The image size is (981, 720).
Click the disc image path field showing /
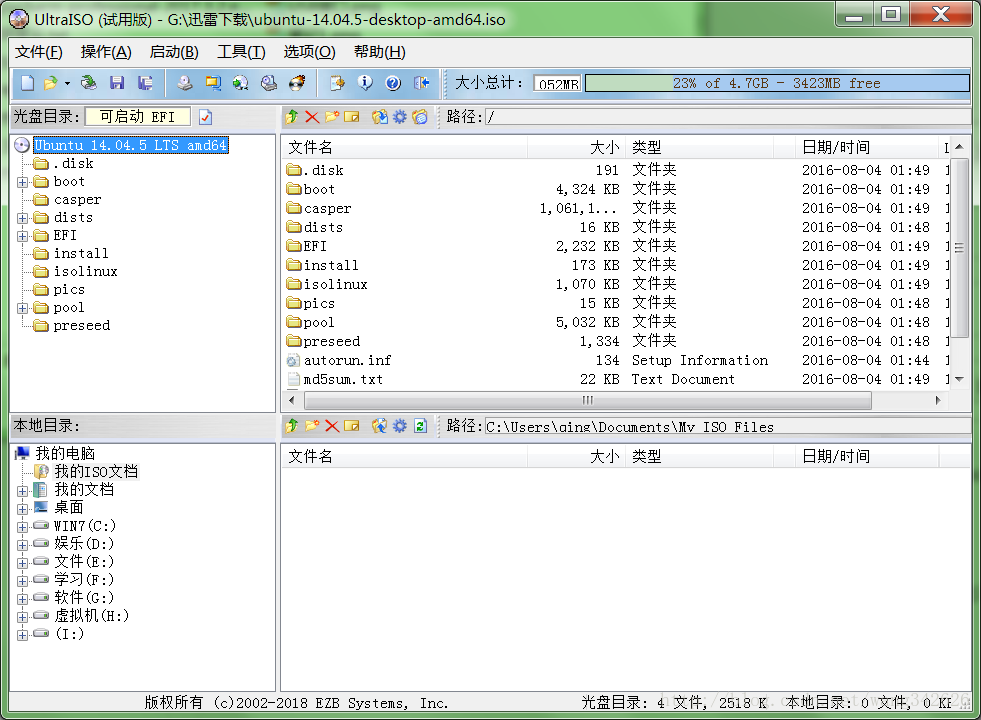point(728,117)
